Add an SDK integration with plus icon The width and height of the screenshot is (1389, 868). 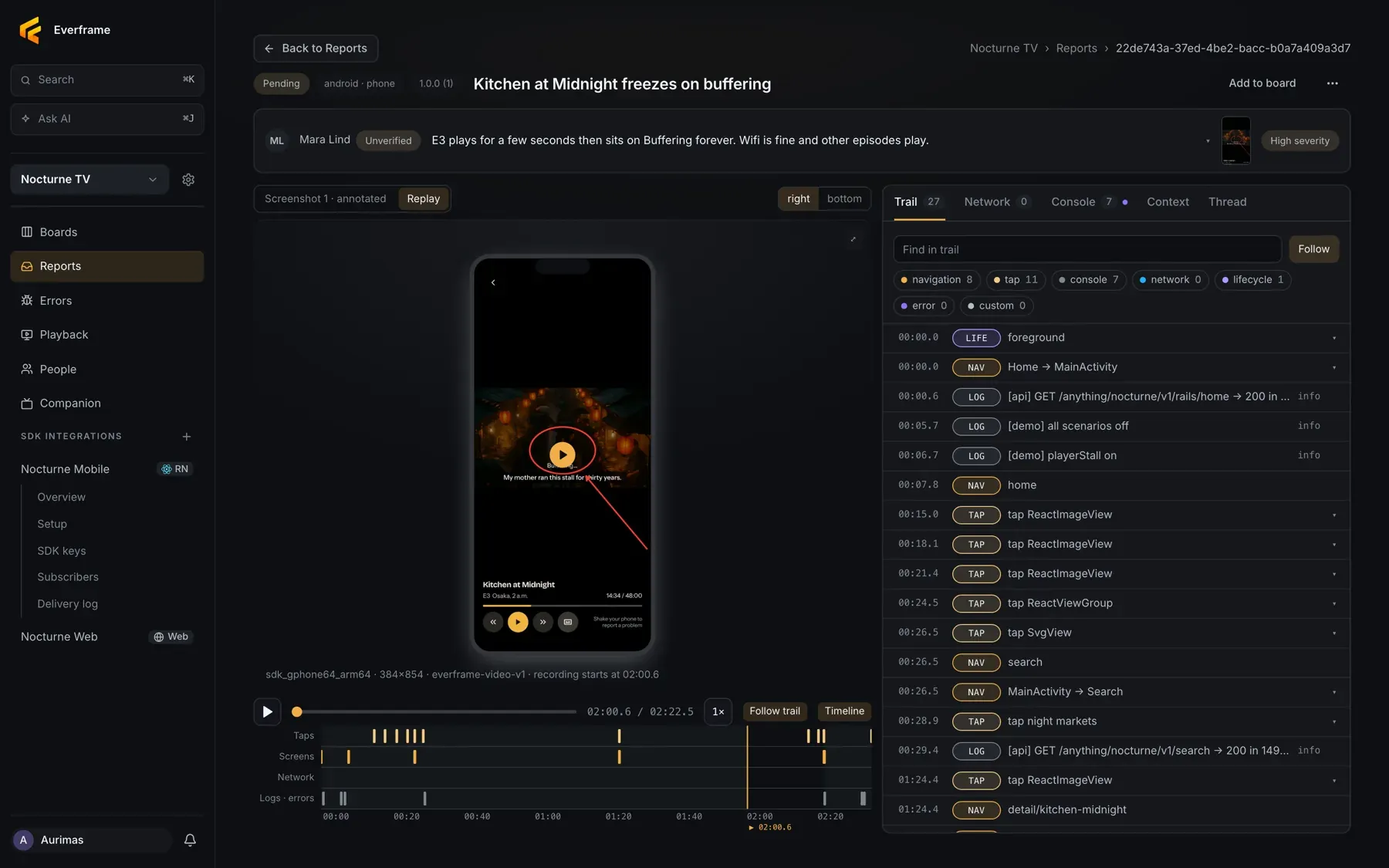[187, 437]
